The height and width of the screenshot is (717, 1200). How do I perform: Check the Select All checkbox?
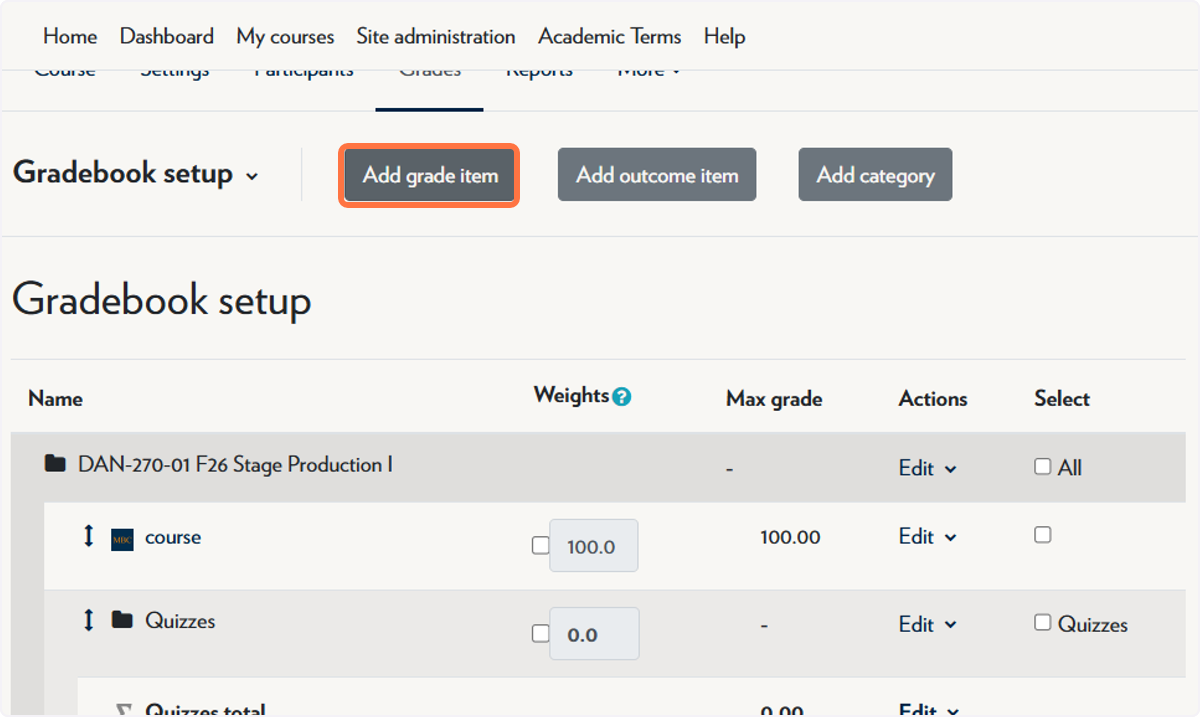1043,467
